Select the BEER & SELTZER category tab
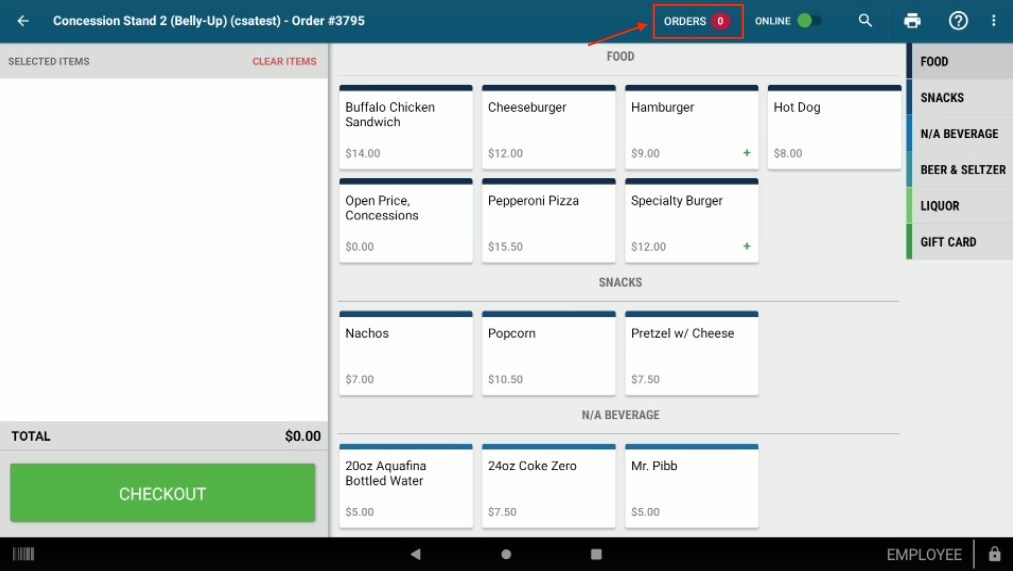1013x571 pixels. tap(960, 170)
